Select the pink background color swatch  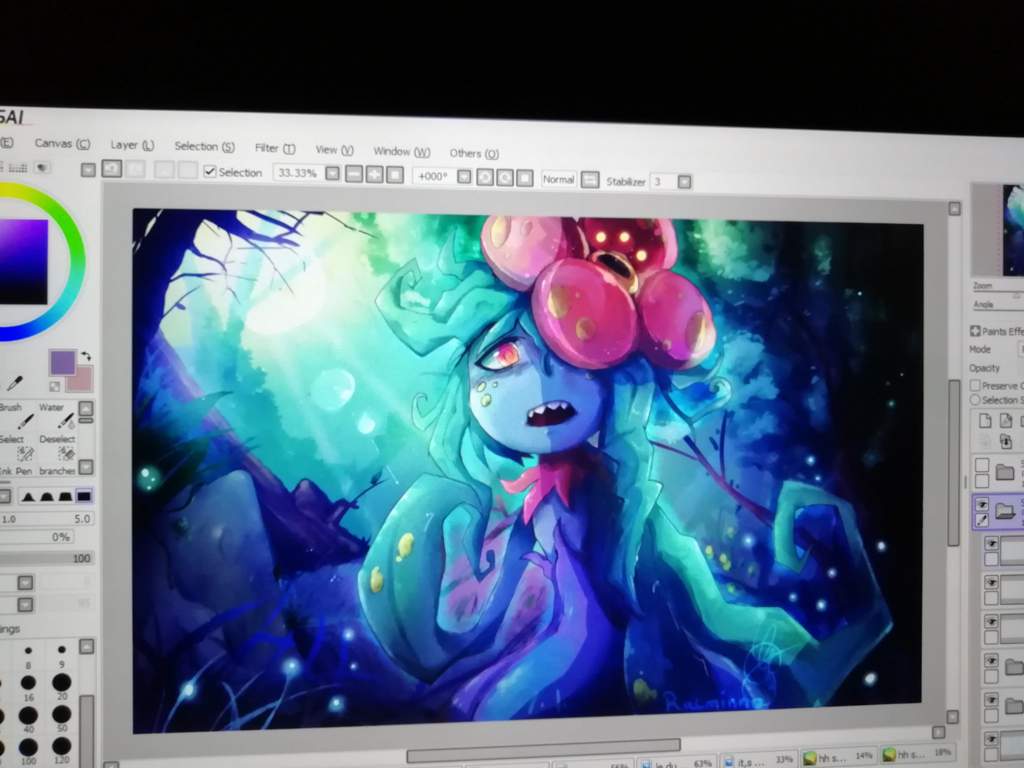tap(81, 379)
